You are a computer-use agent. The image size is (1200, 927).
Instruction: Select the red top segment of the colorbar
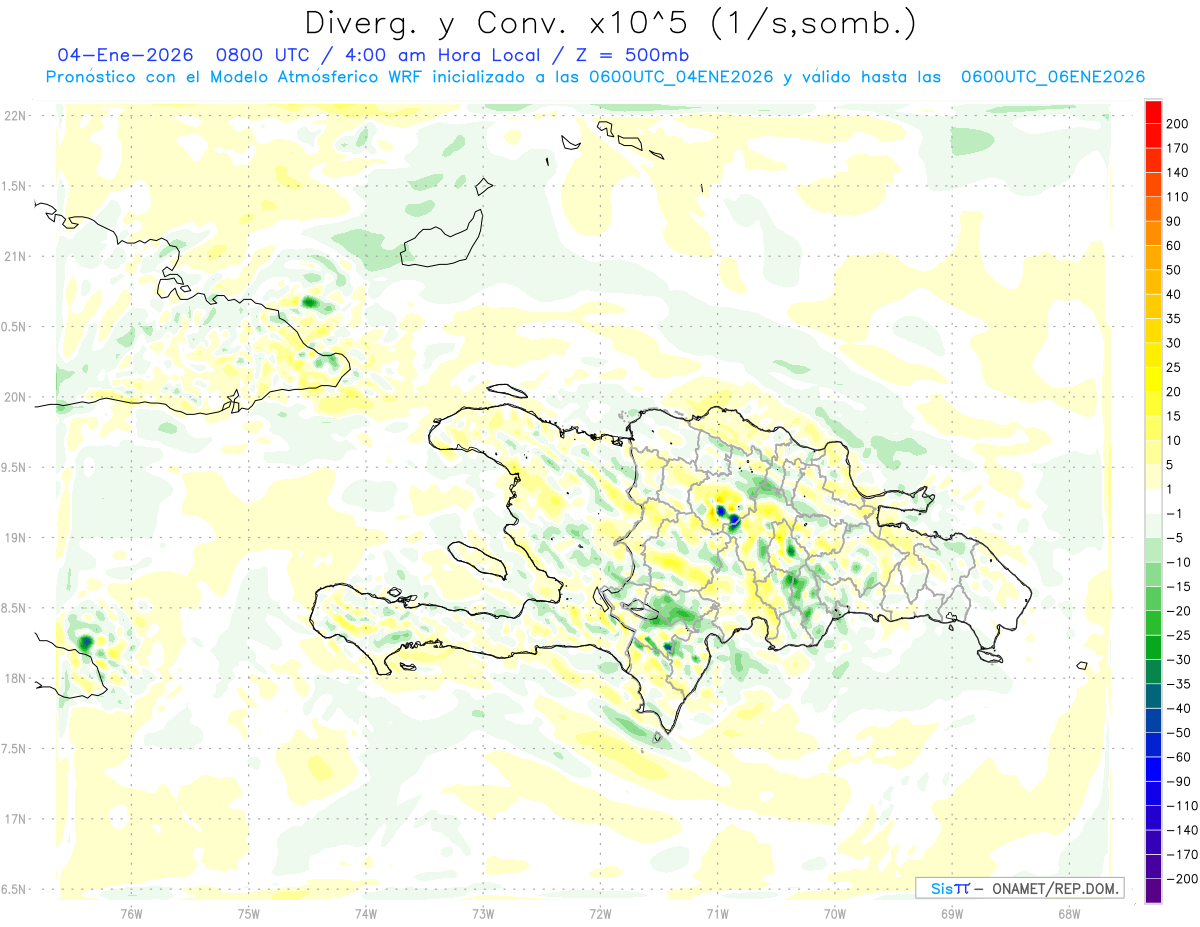tap(1154, 113)
